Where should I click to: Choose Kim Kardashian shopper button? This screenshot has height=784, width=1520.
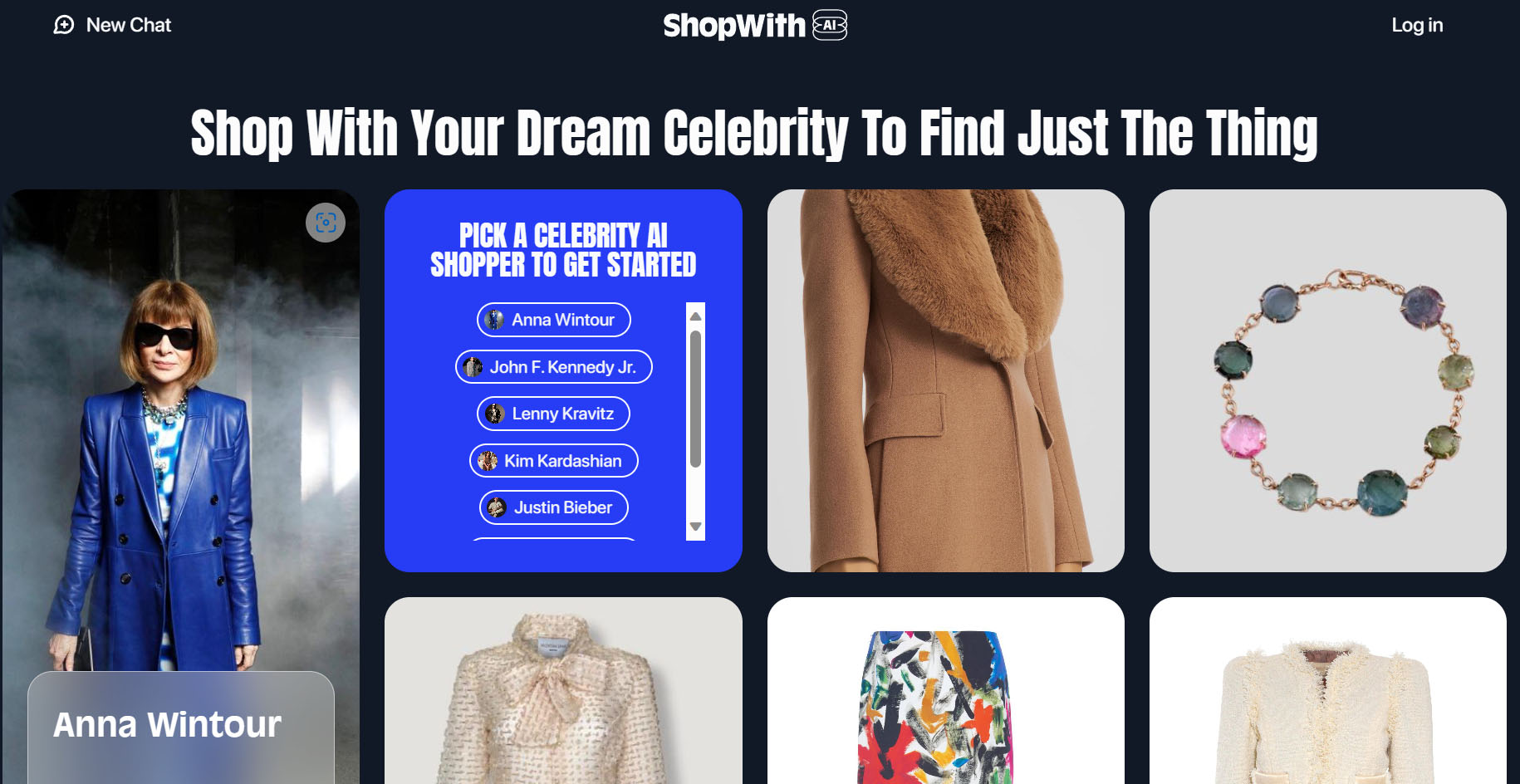(554, 461)
